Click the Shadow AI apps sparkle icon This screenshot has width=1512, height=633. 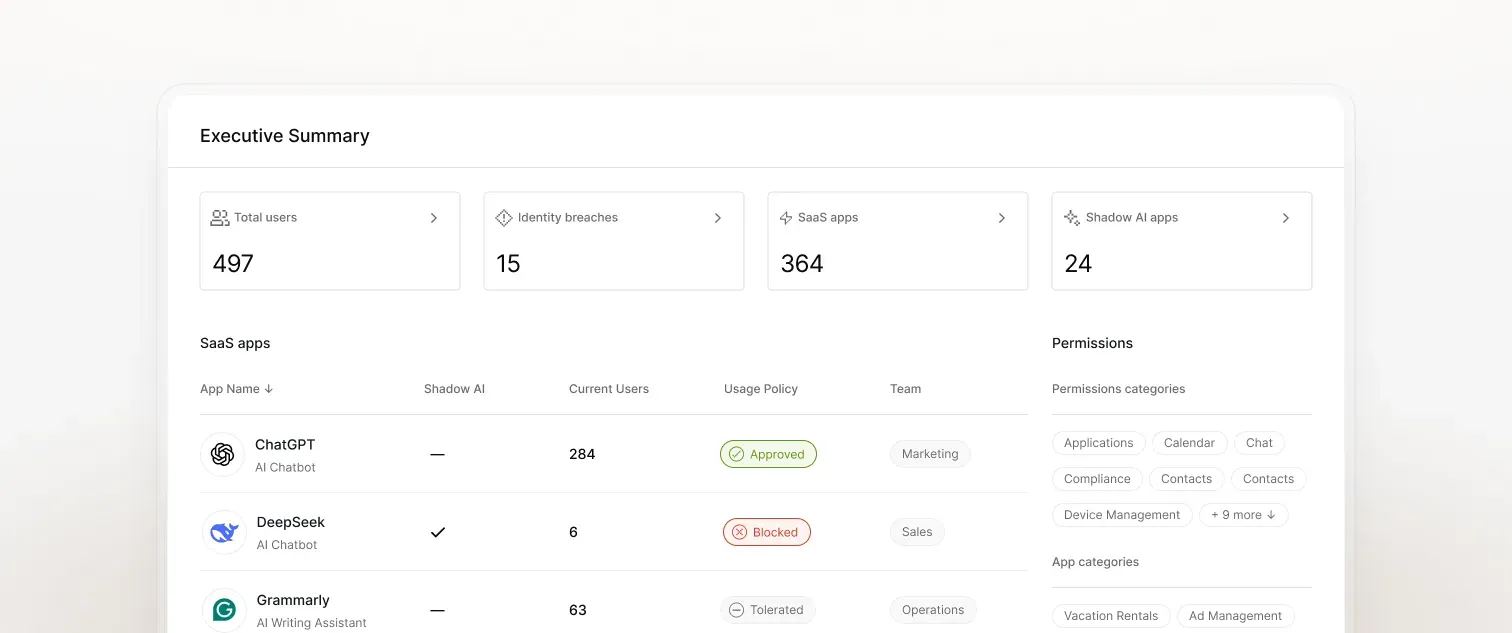1072,218
